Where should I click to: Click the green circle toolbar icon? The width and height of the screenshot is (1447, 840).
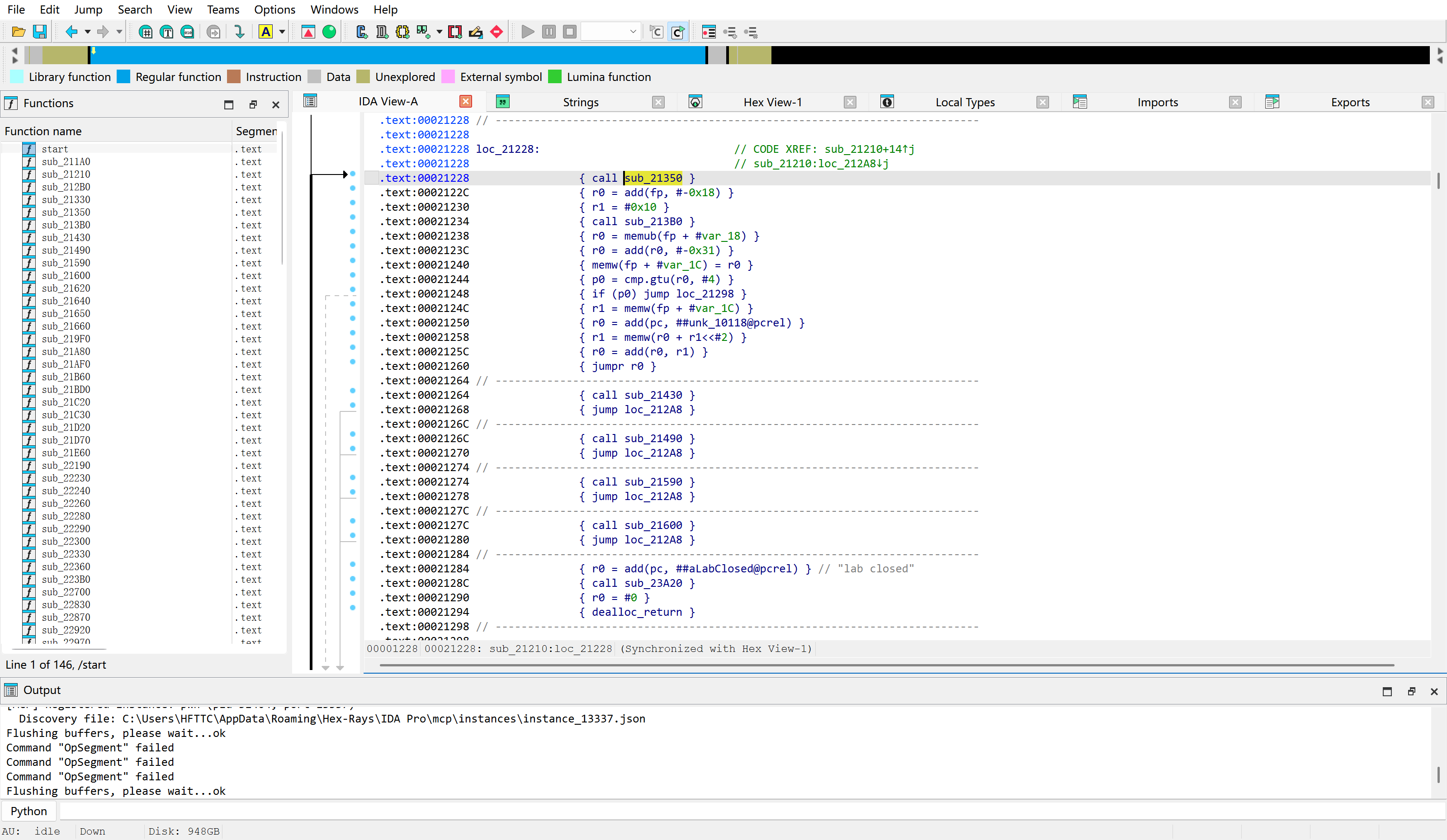(329, 32)
